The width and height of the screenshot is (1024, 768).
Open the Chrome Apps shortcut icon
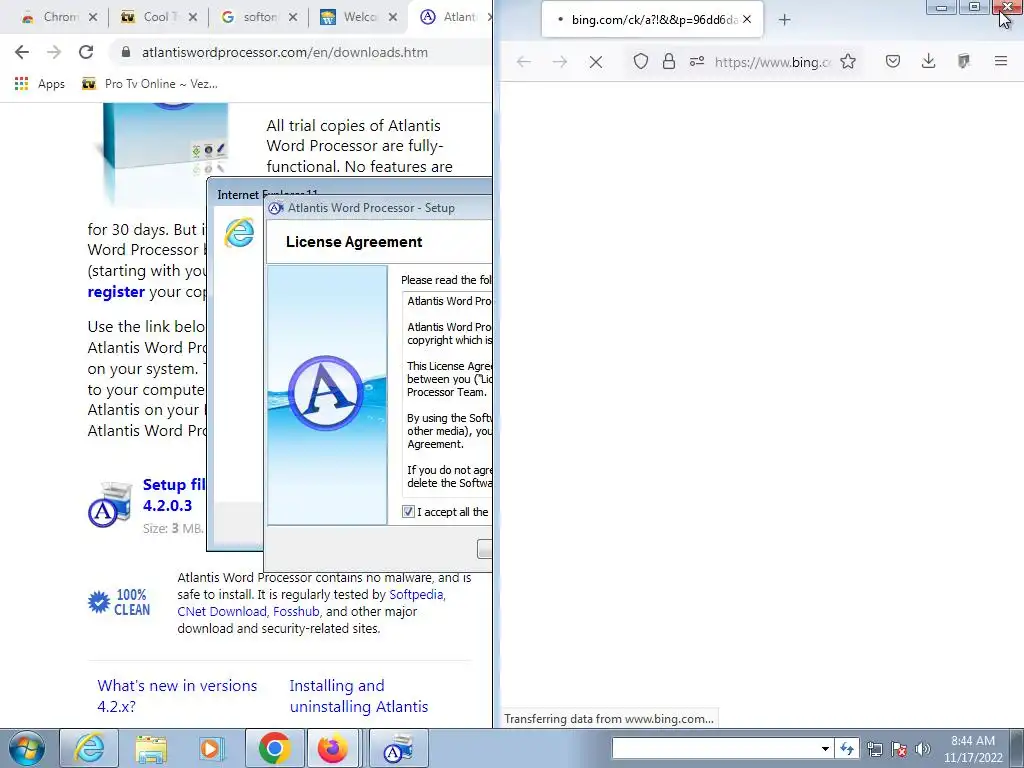point(22,84)
